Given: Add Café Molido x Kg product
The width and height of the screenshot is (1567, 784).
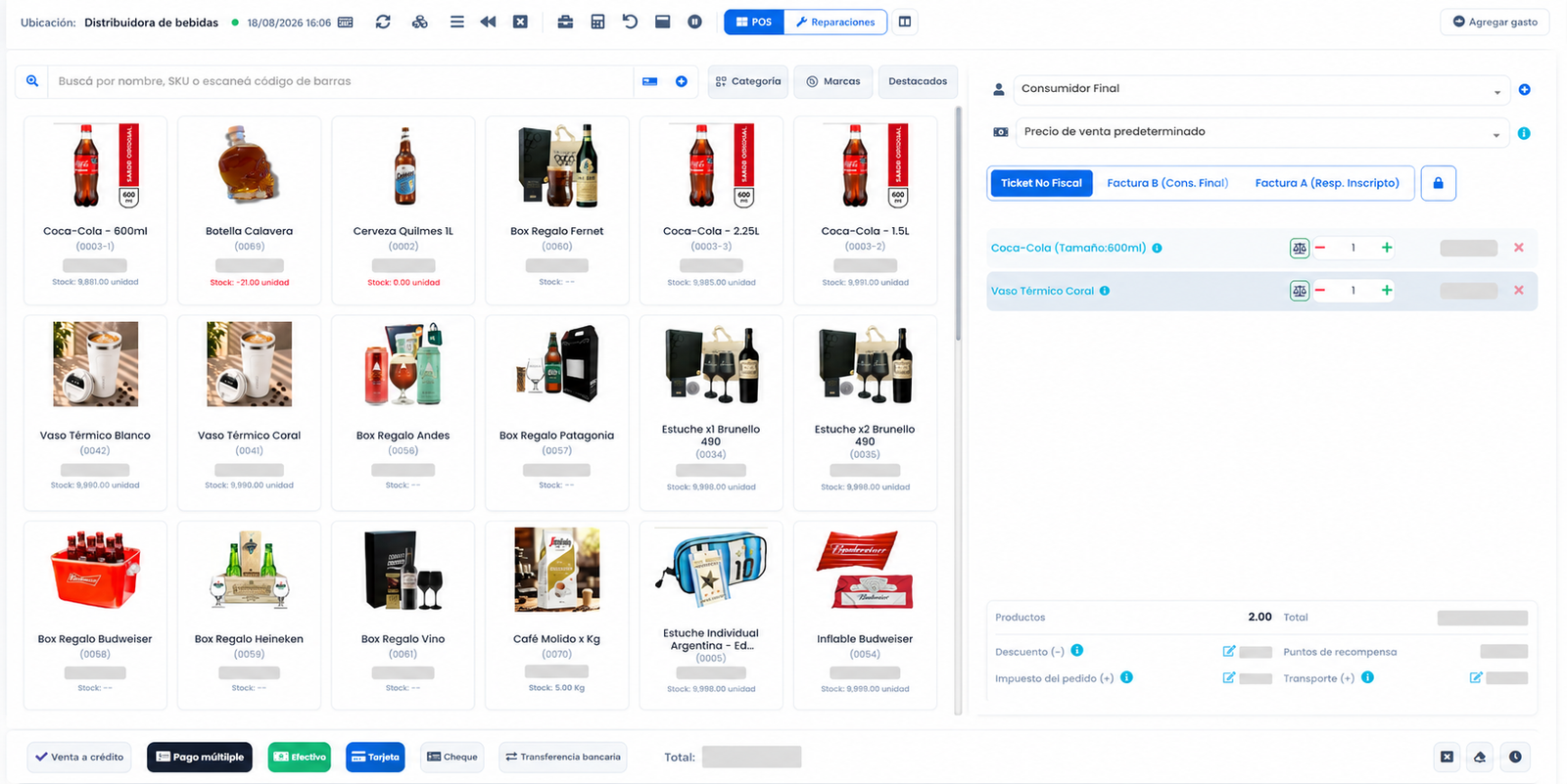Looking at the screenshot, I should pos(557,616).
